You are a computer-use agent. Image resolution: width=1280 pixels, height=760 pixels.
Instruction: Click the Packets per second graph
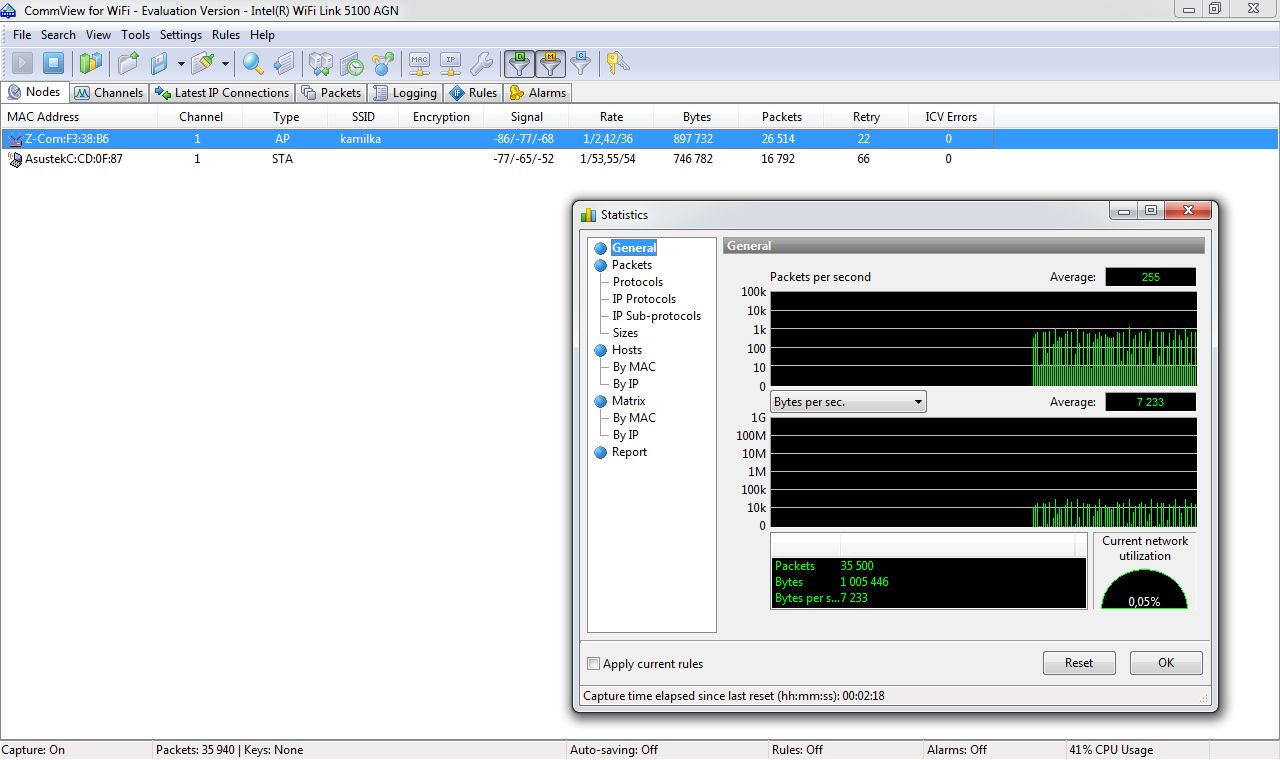pos(983,339)
